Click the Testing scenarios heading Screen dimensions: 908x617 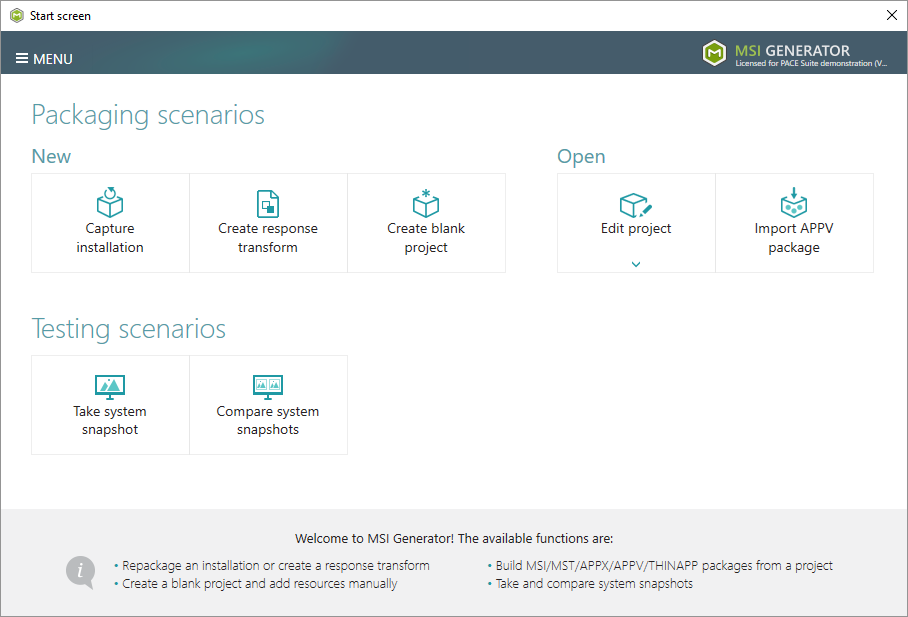[x=128, y=328]
